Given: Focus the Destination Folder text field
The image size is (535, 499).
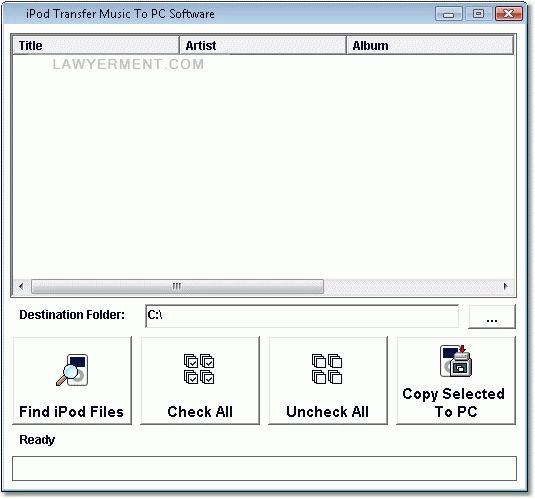Looking at the screenshot, I should coord(302,316).
